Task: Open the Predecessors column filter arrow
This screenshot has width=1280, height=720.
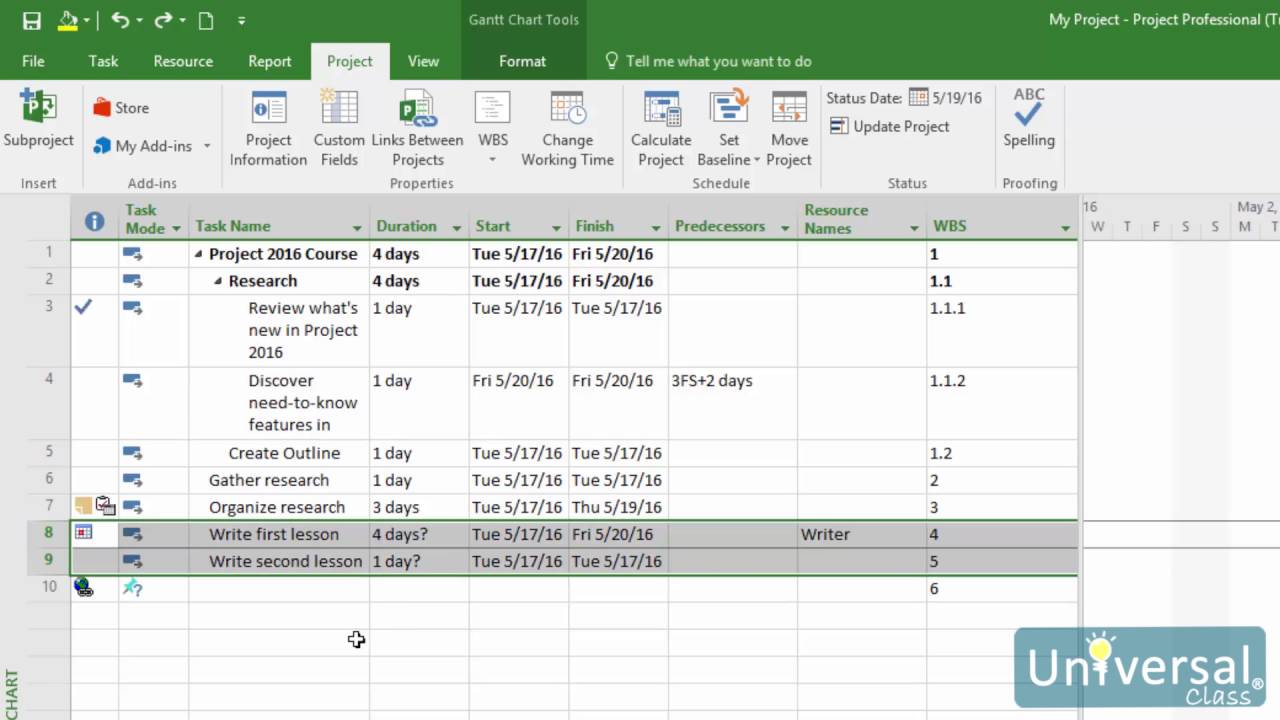Action: 785,228
